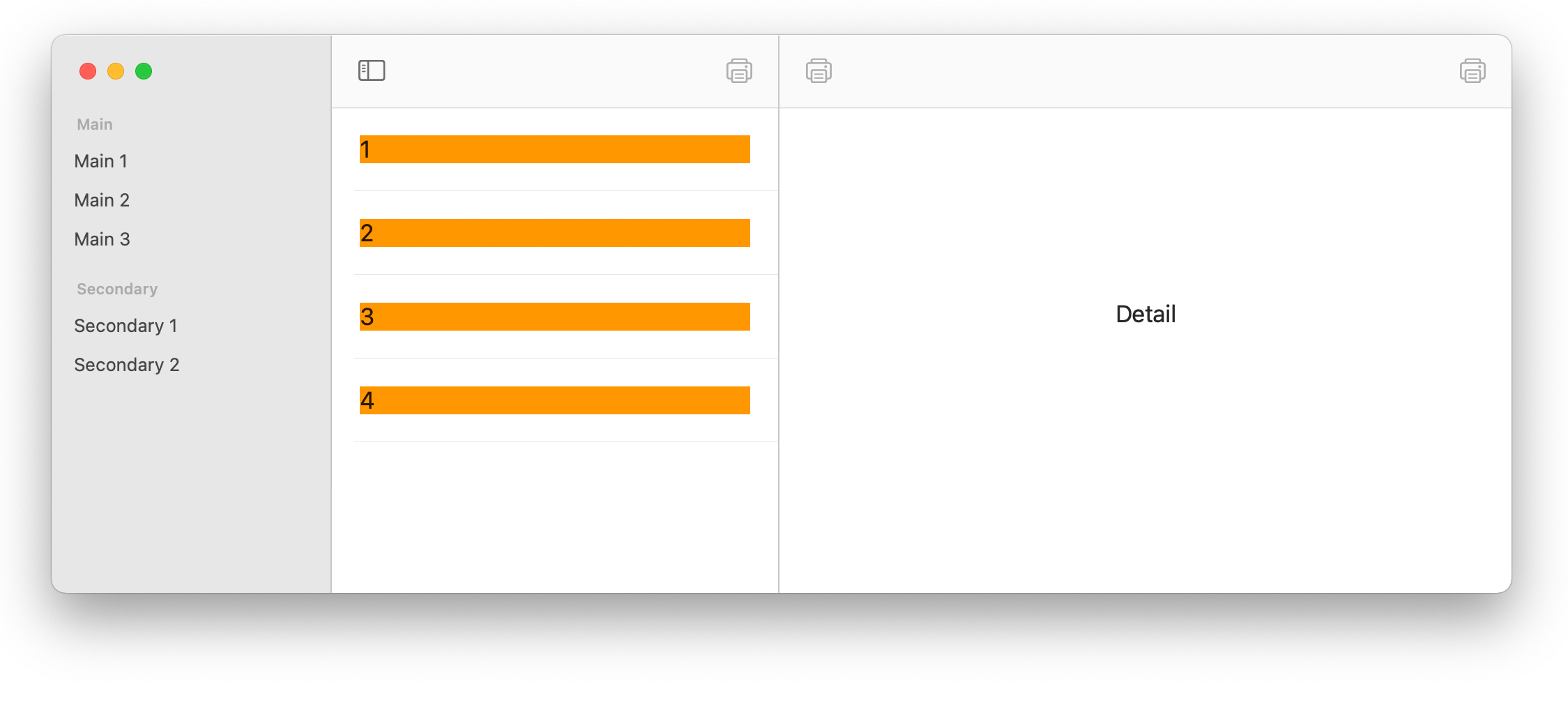Select the orange row labeled 2
Image resolution: width=1568 pixels, height=724 pixels.
point(555,233)
